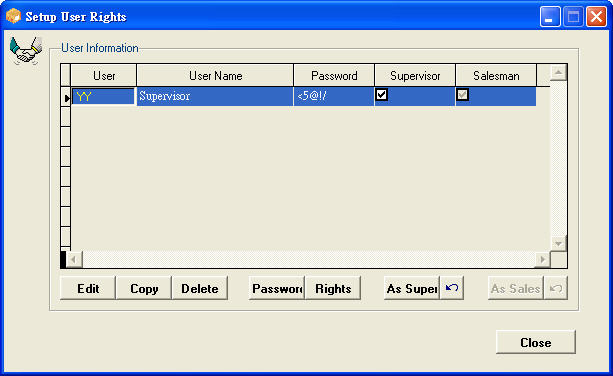Image resolution: width=613 pixels, height=376 pixels.
Task: Click the As Super button
Action: point(412,288)
